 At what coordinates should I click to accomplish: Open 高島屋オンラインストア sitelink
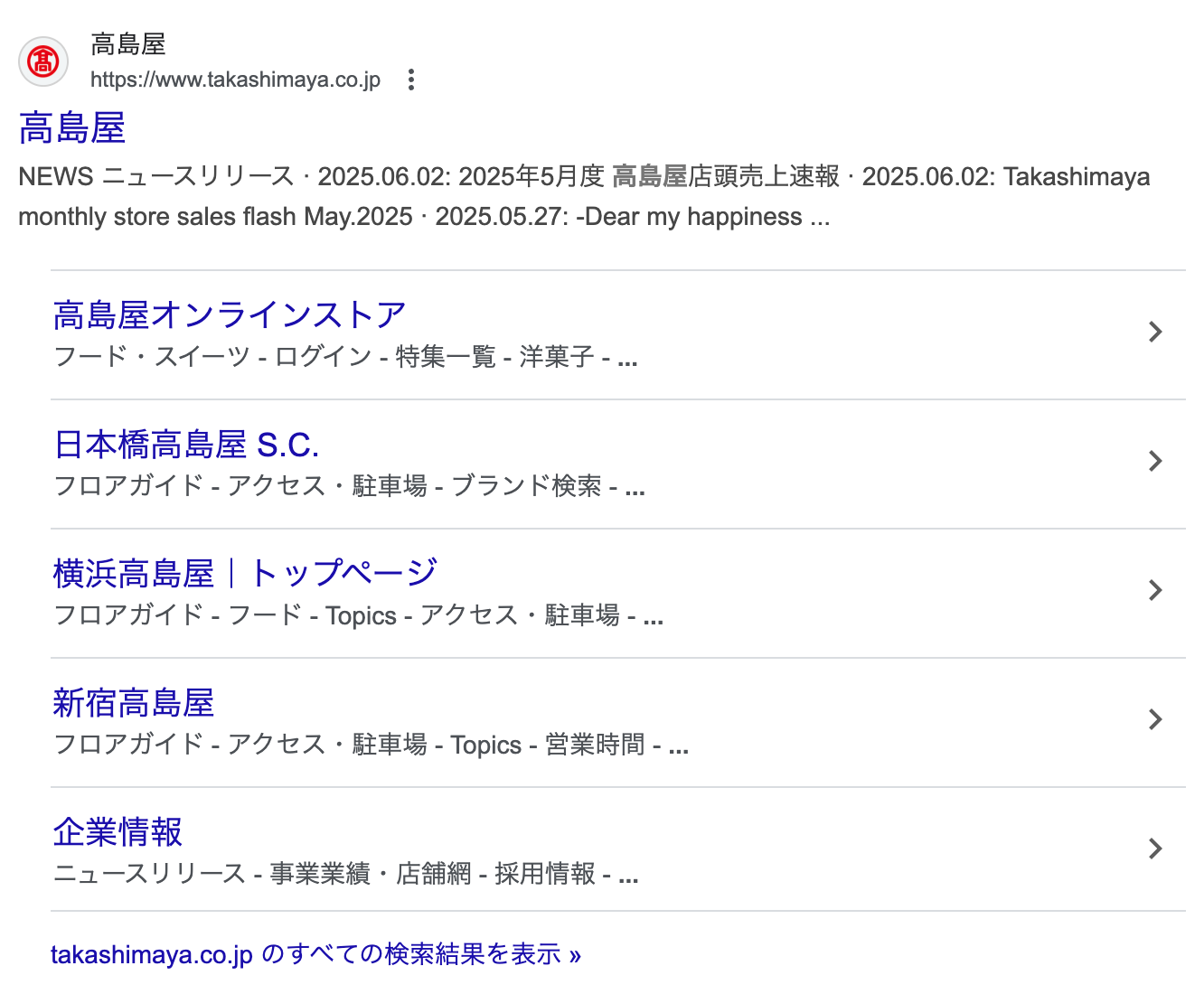coord(230,314)
